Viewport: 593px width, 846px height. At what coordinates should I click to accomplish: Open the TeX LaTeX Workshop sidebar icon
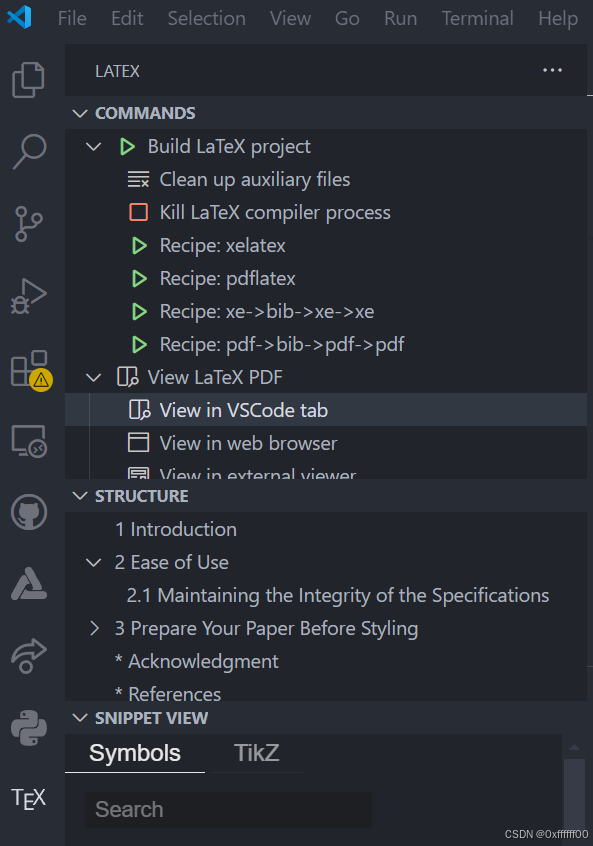pos(27,798)
